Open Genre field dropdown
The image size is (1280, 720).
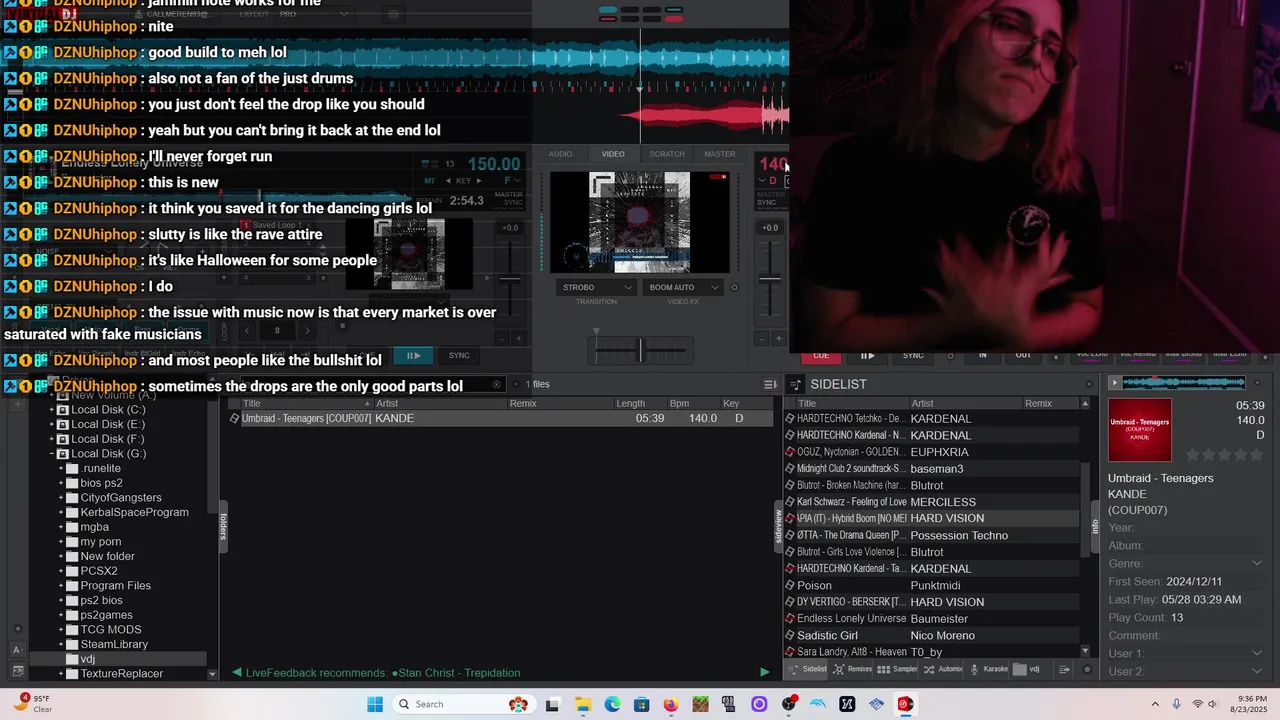pos(1257,563)
